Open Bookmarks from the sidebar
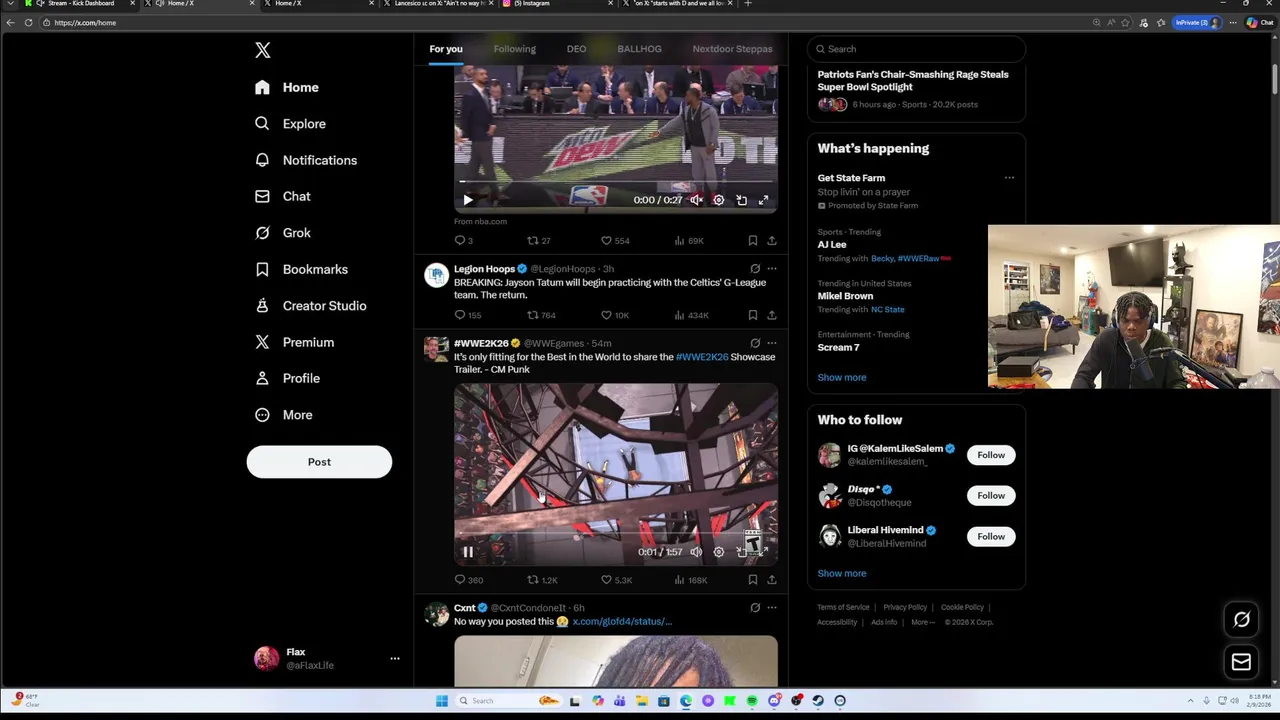The height and width of the screenshot is (720, 1280). 301,269
